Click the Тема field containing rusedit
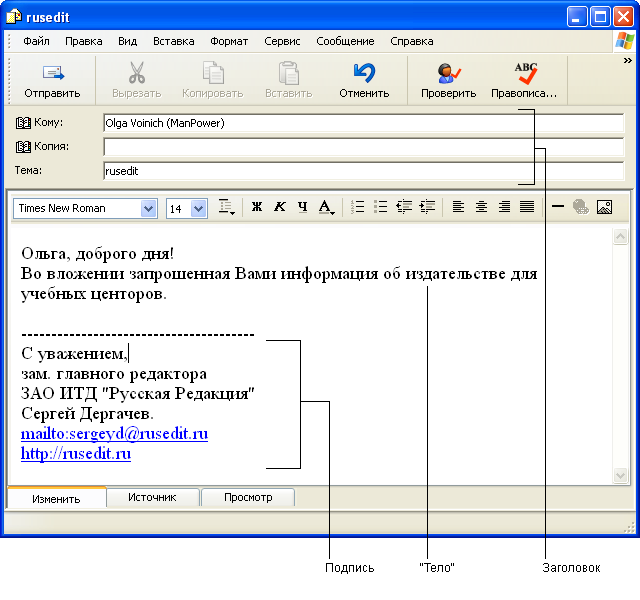The width and height of the screenshot is (640, 600). click(364, 171)
